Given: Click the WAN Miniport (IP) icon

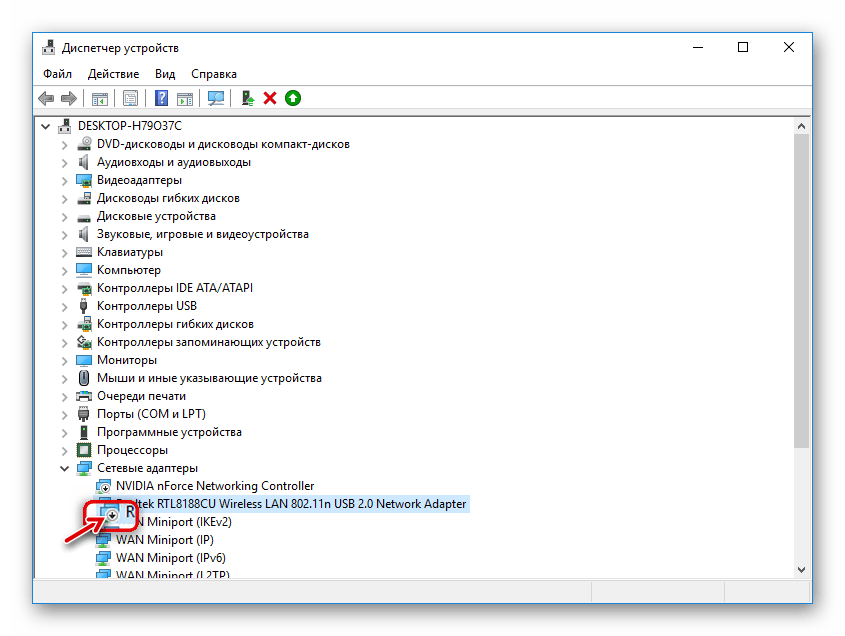Looking at the screenshot, I should pos(103,540).
